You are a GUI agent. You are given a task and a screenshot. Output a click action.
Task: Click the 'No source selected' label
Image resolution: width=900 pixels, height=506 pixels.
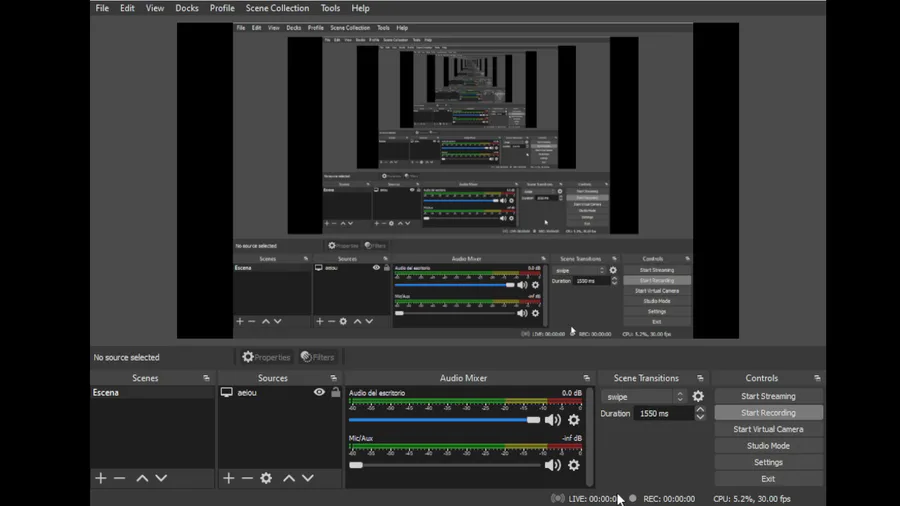point(126,357)
